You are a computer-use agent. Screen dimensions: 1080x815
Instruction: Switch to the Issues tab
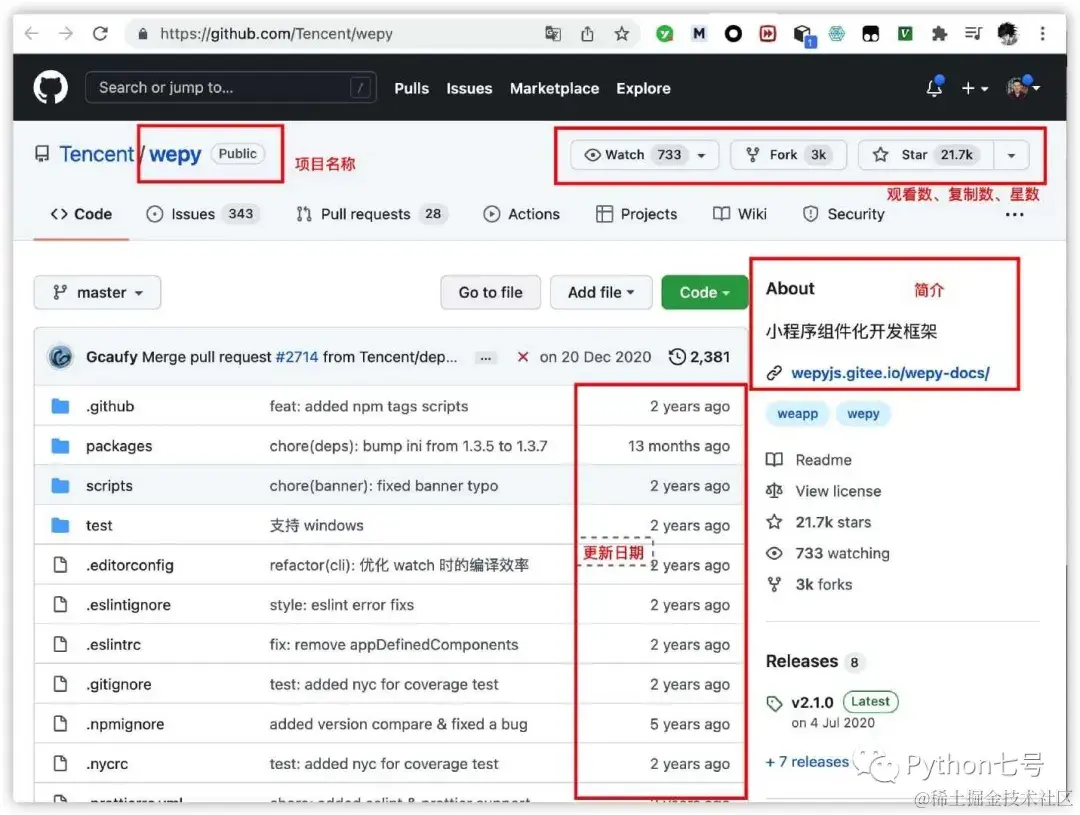tap(203, 214)
